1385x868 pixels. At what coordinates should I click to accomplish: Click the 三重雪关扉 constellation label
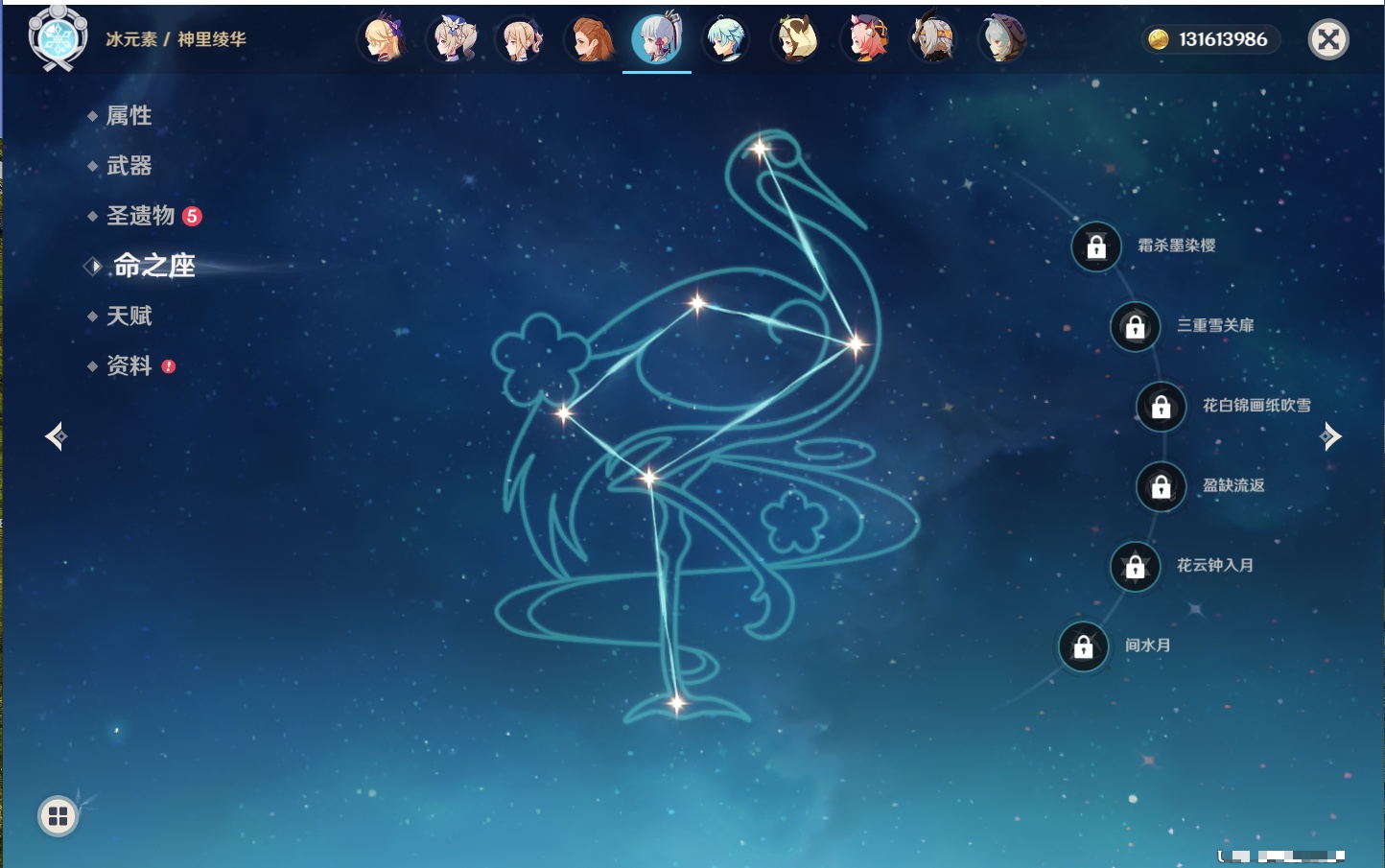coord(1215,325)
